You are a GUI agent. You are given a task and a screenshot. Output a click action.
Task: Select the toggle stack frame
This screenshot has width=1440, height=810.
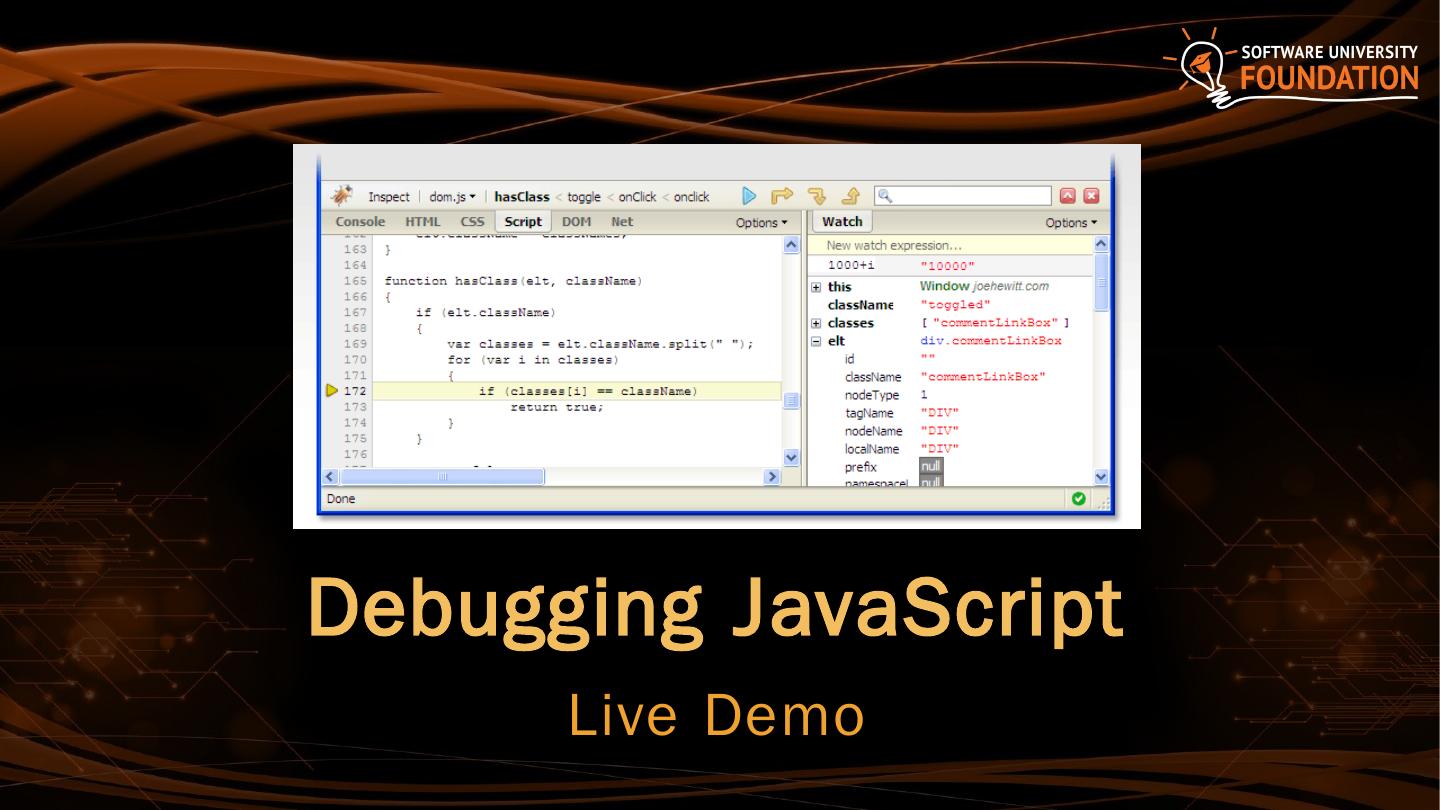tap(584, 197)
